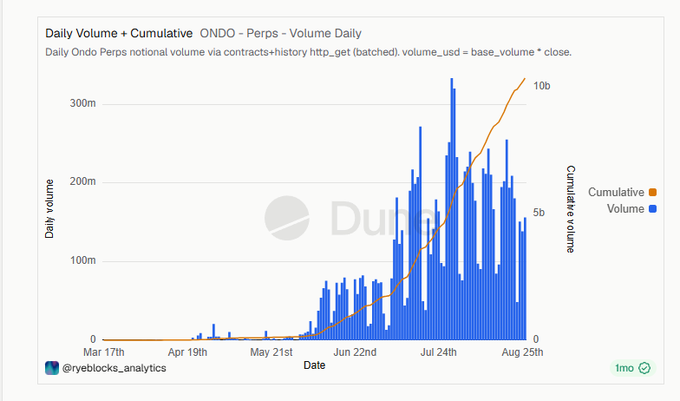Toggle the Cumulative series legend label
Image resolution: width=680 pixels, height=401 pixels.
pos(616,192)
